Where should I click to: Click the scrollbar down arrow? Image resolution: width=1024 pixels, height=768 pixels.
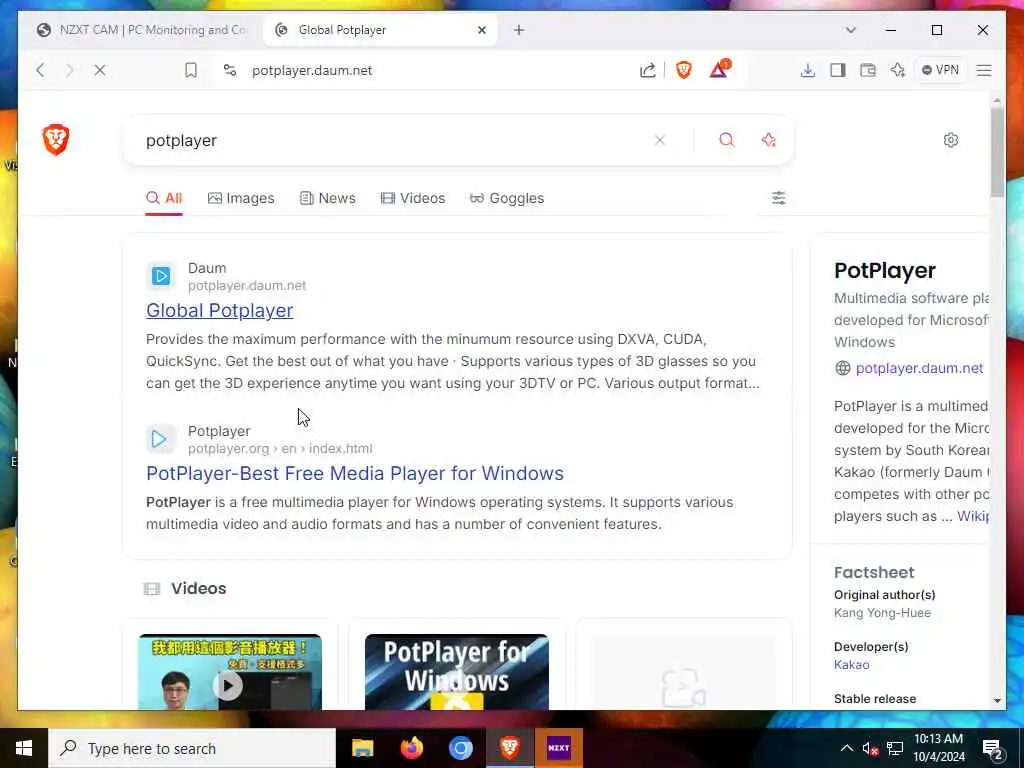coord(997,700)
